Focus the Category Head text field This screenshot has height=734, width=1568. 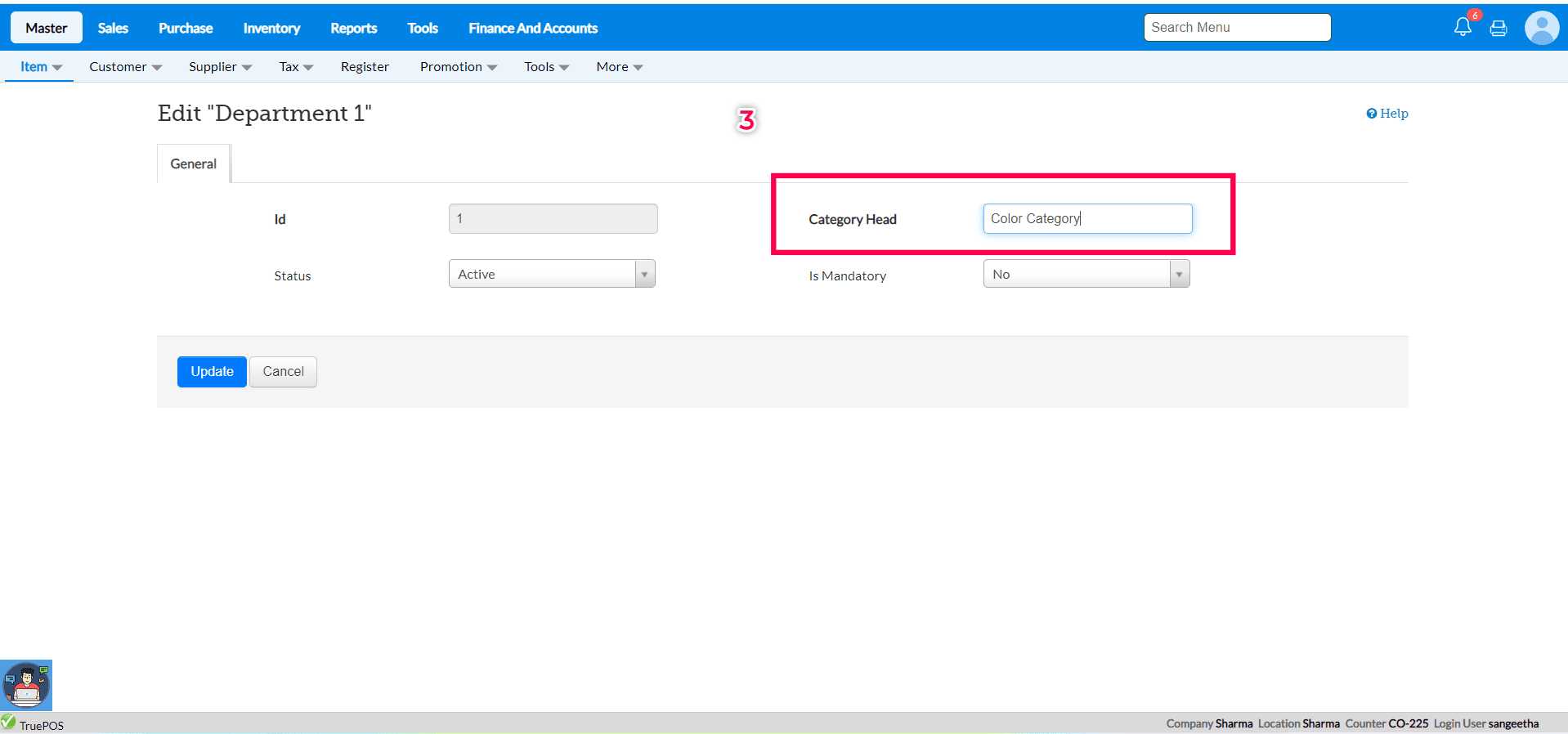(1086, 219)
